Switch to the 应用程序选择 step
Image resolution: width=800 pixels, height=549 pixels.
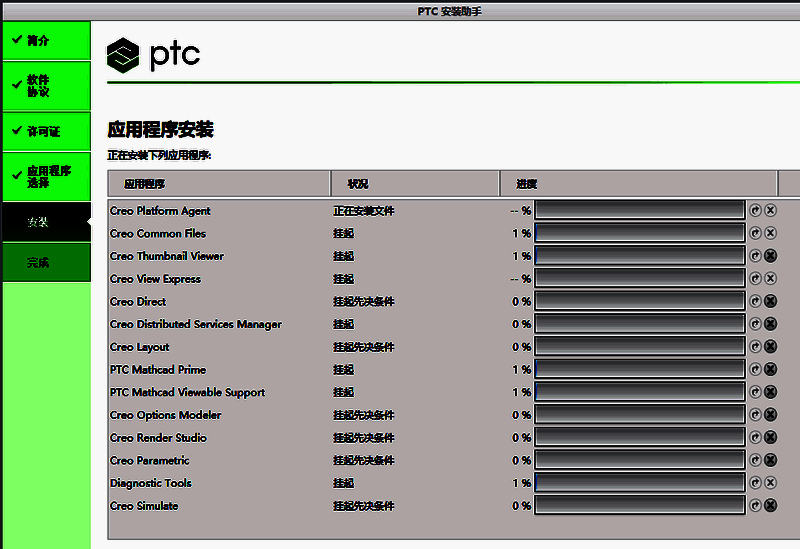(45, 177)
